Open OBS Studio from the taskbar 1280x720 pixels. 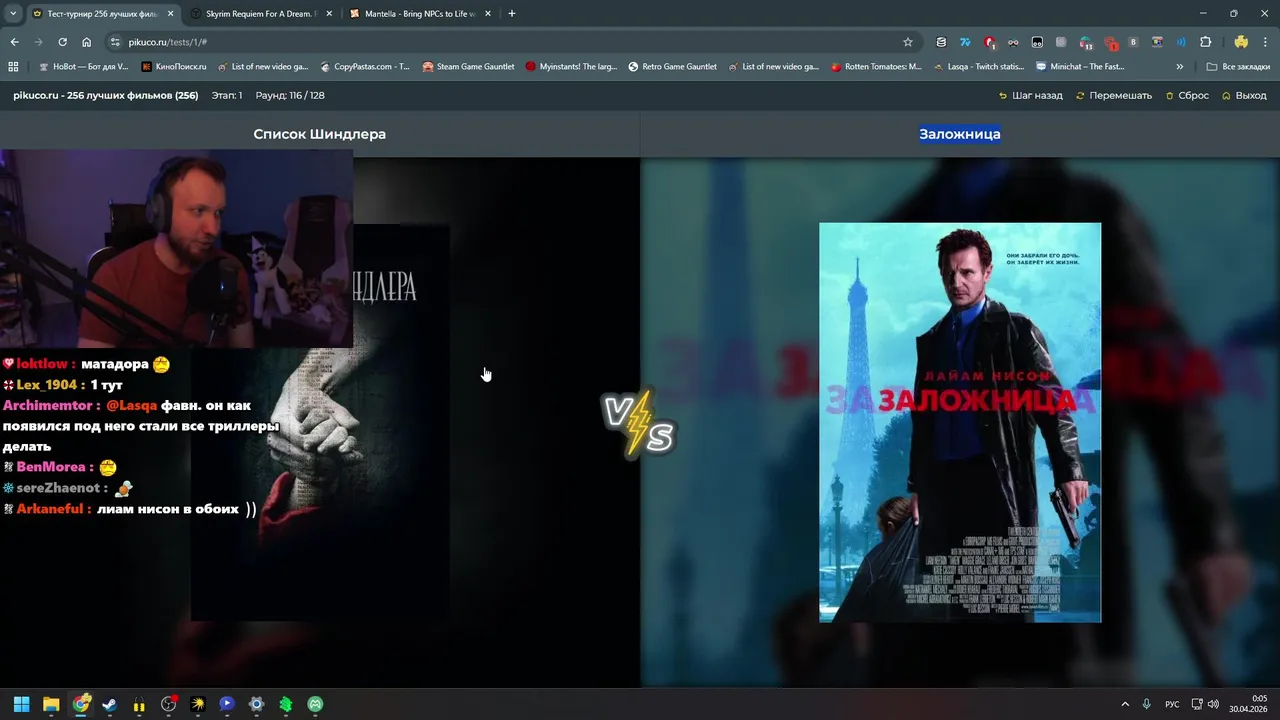coord(168,704)
